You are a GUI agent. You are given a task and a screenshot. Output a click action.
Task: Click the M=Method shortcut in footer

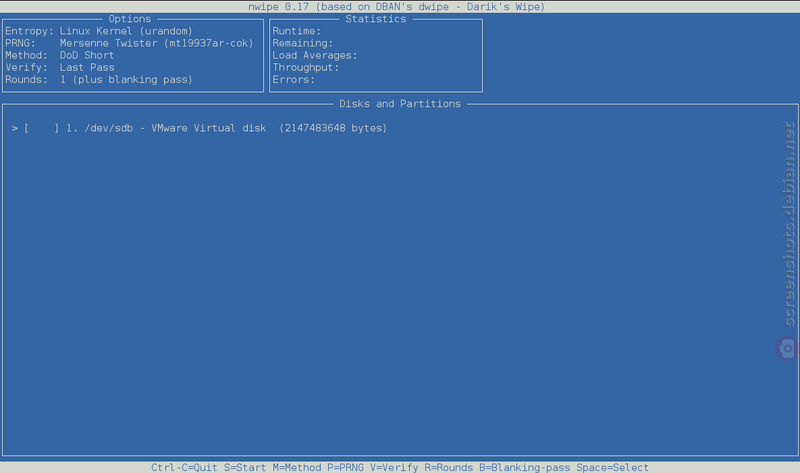297,467
